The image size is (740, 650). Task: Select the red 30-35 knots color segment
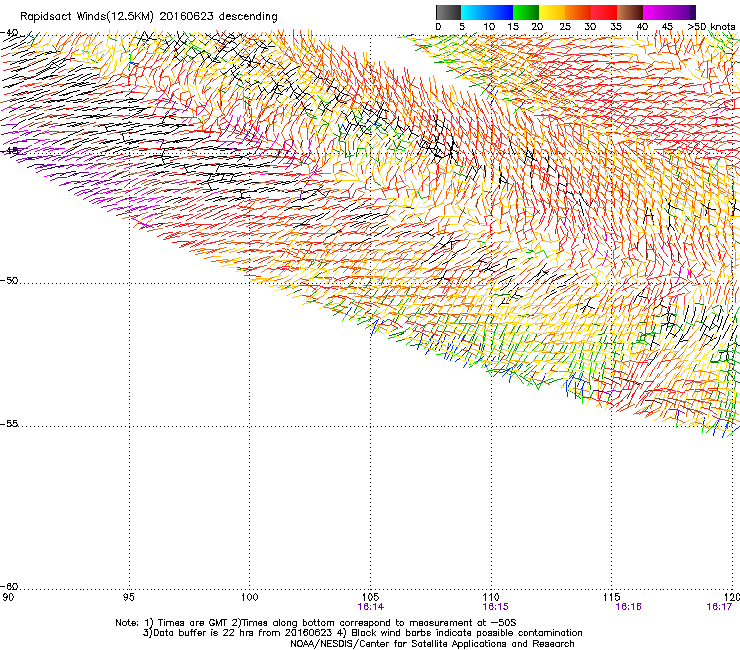point(604,12)
